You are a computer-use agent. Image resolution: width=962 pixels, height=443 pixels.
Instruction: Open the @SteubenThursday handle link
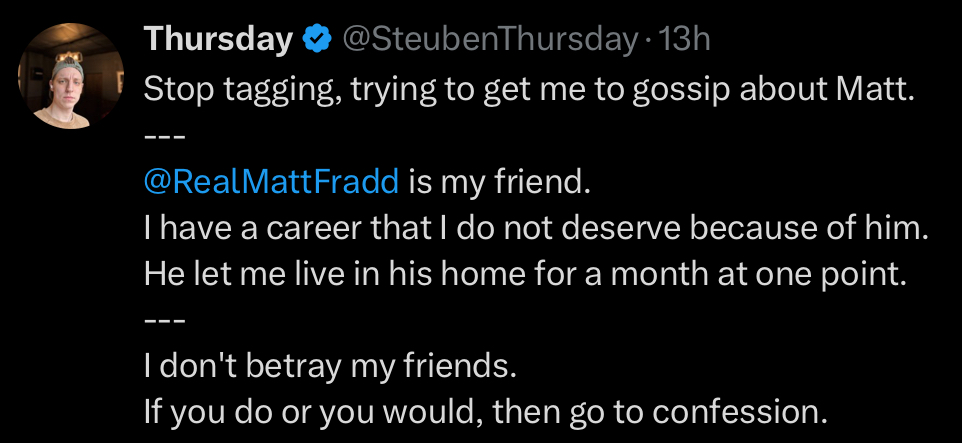489,40
